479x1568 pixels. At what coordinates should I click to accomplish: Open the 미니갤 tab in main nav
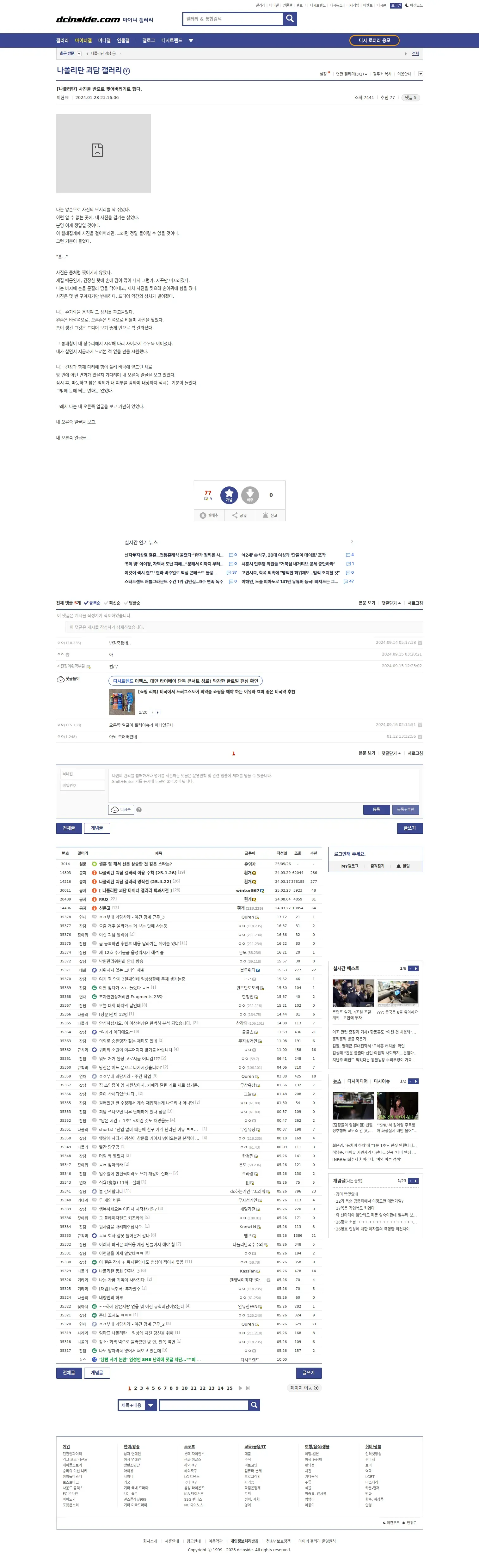105,41
